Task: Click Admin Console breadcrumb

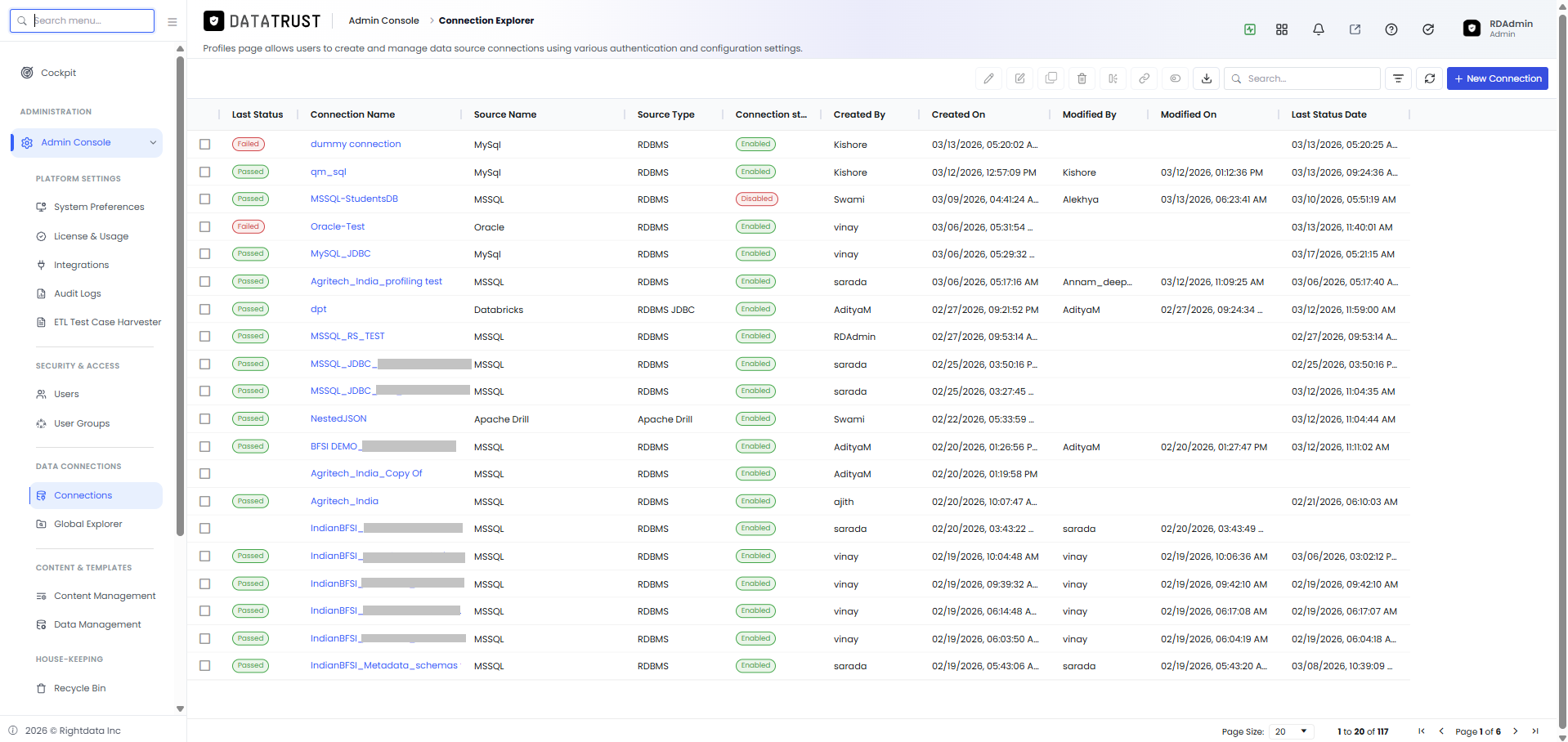Action: coord(383,21)
